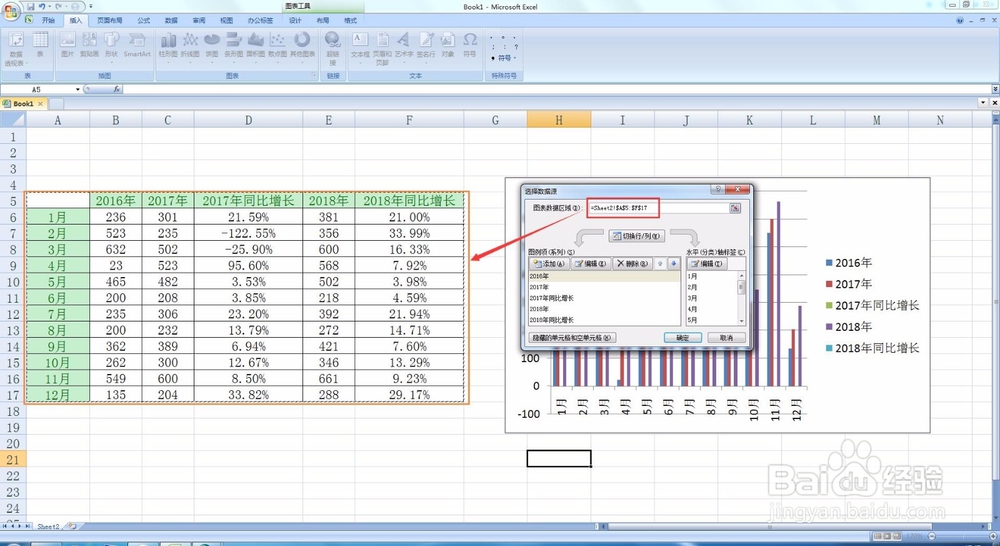Click the Switch Row/Column (切换行/列) button
Image resolution: width=1000 pixels, height=546 pixels.
637,236
